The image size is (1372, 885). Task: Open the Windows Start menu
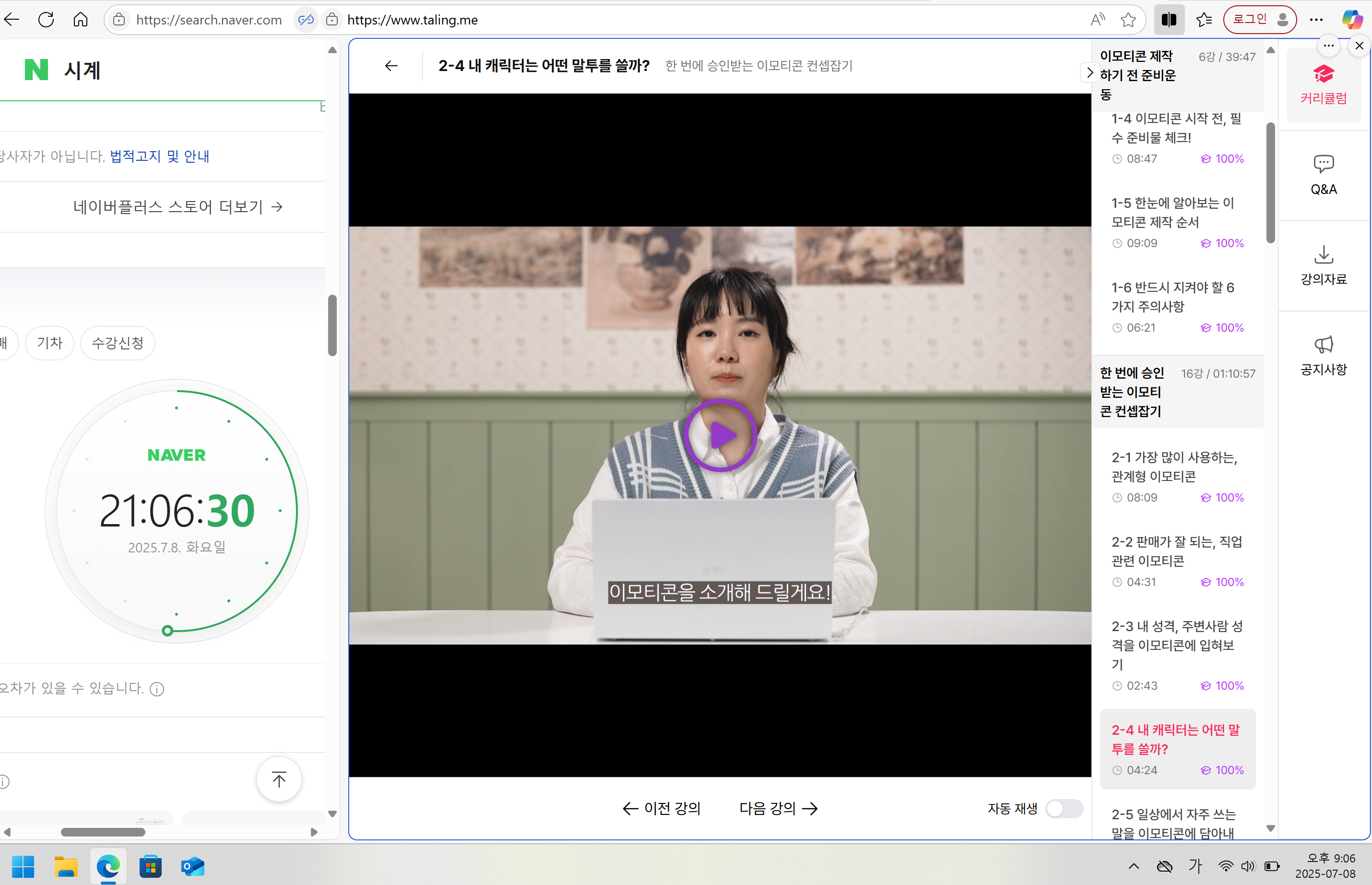click(24, 867)
